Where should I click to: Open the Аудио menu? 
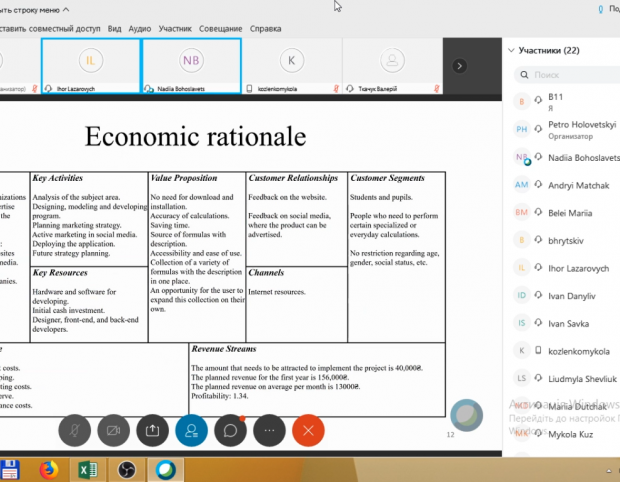tap(140, 29)
